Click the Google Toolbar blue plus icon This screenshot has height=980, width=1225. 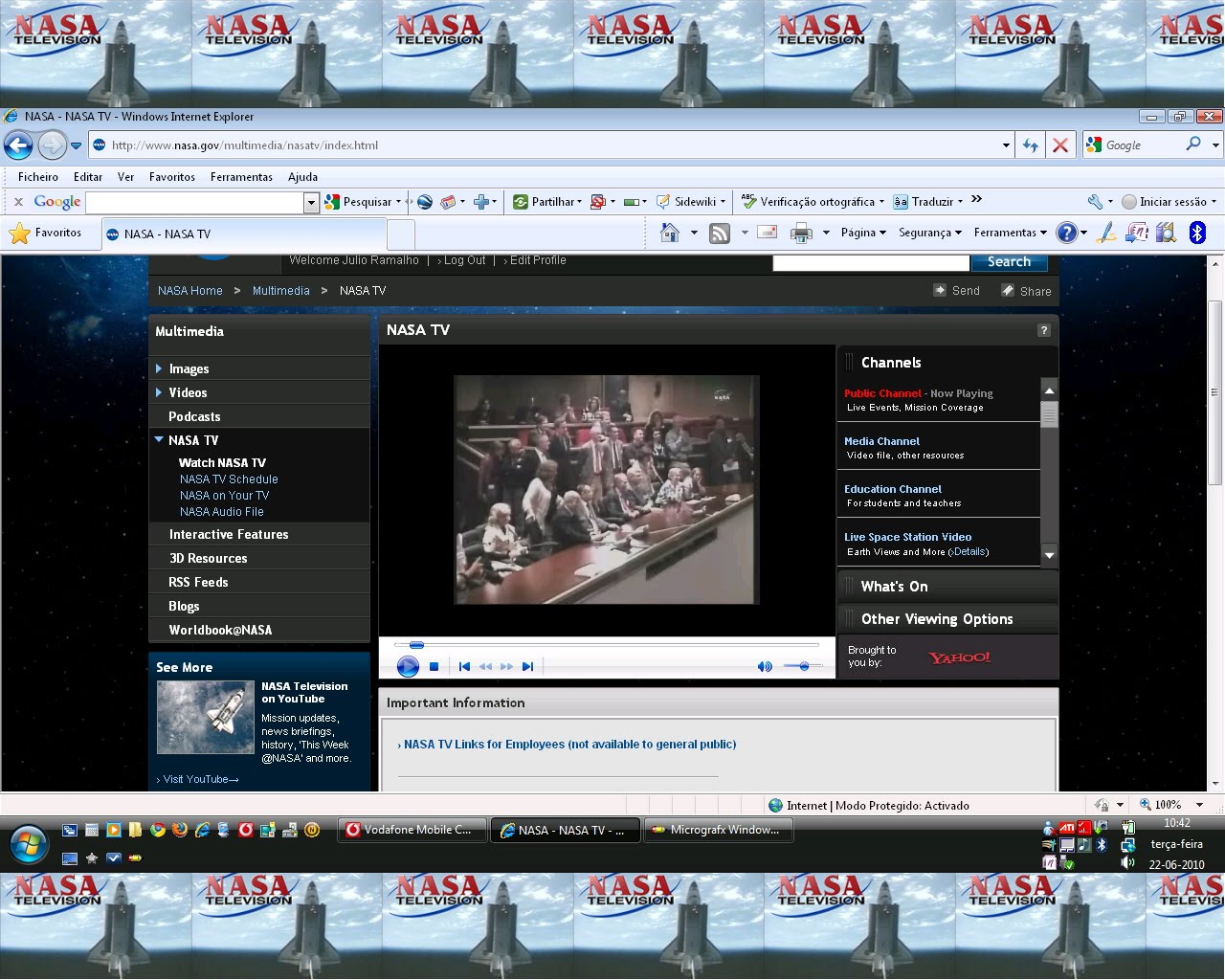click(481, 202)
